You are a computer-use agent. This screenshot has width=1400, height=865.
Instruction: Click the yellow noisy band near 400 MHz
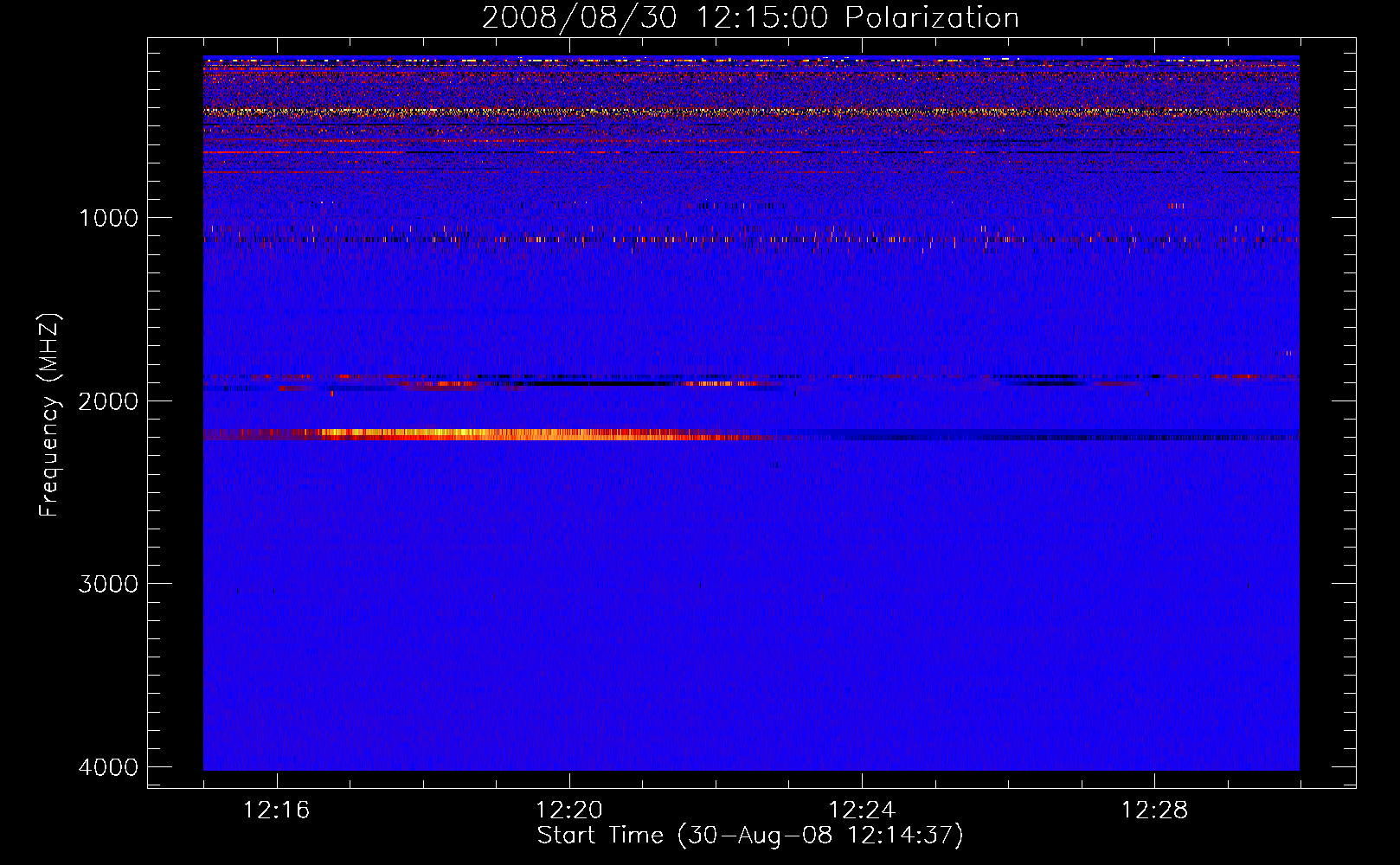(x=751, y=112)
